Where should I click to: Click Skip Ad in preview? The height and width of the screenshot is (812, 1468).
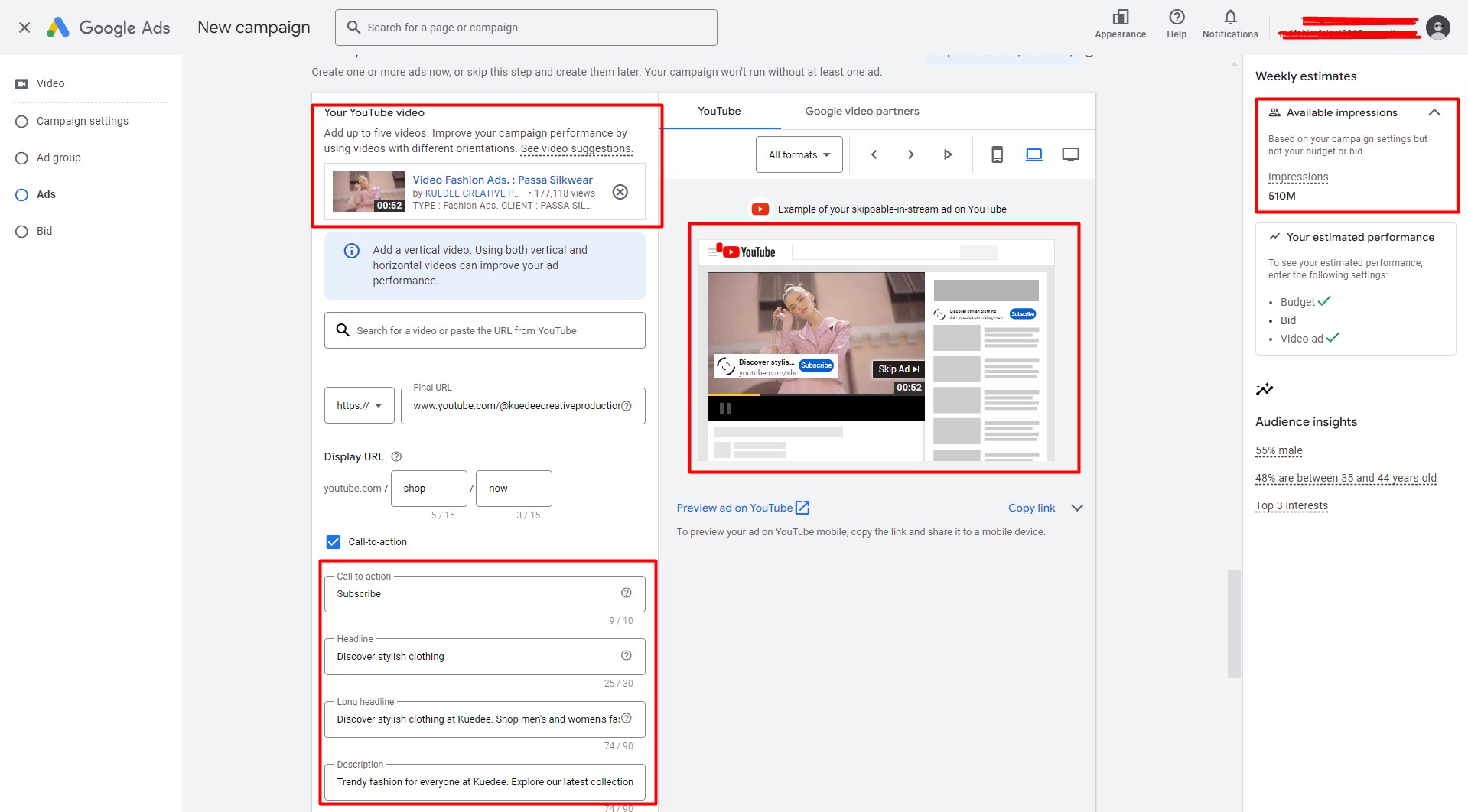898,369
